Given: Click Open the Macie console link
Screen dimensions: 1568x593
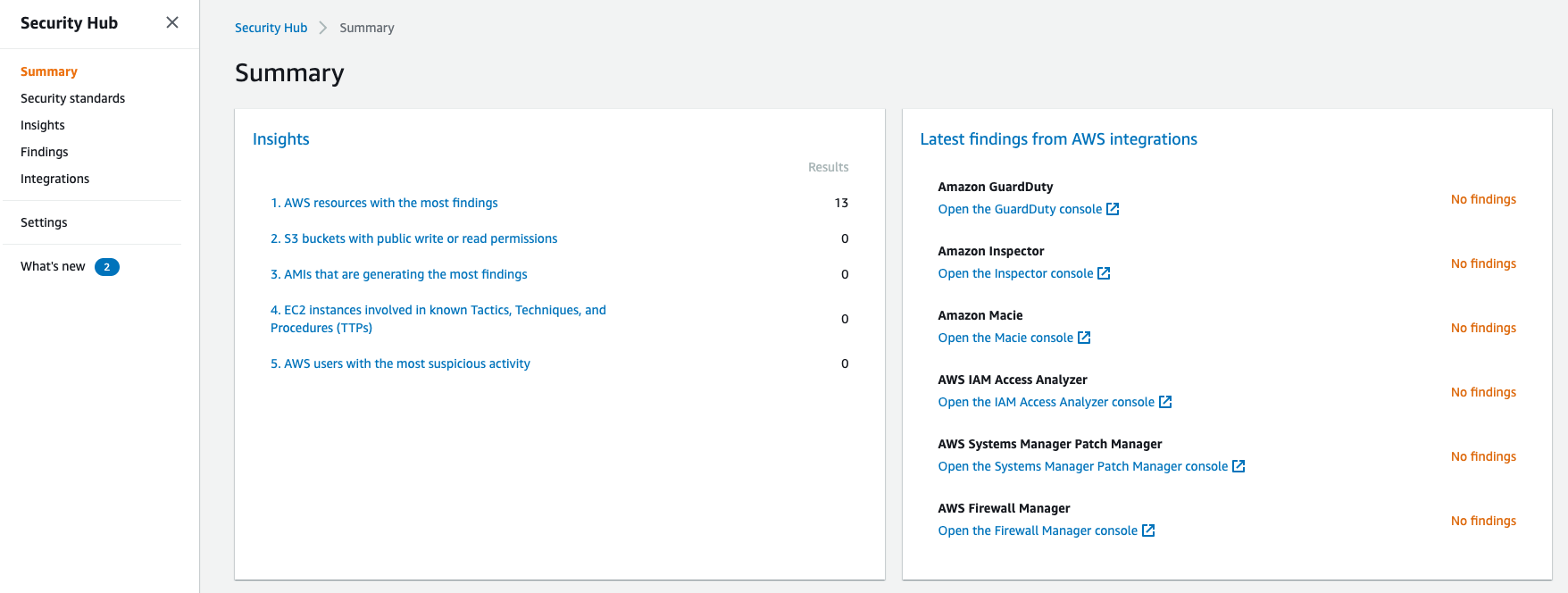Looking at the screenshot, I should click(1005, 338).
